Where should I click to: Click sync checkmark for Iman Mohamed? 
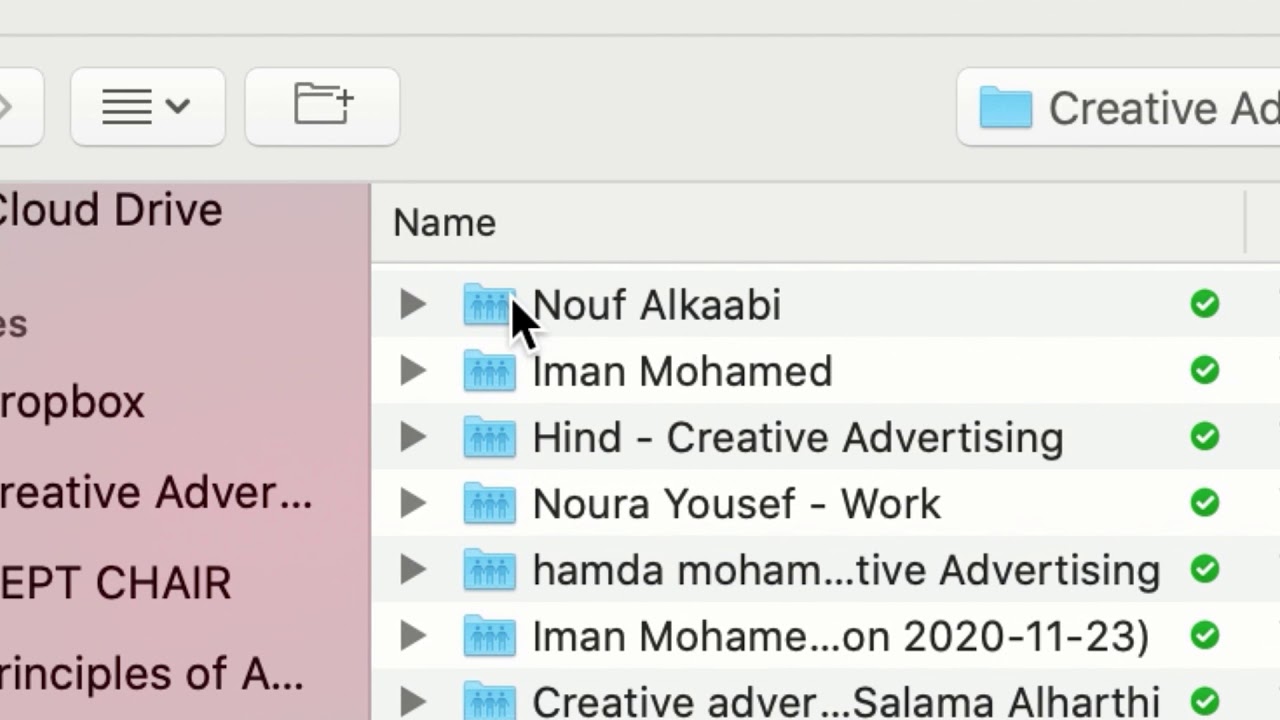click(1205, 370)
